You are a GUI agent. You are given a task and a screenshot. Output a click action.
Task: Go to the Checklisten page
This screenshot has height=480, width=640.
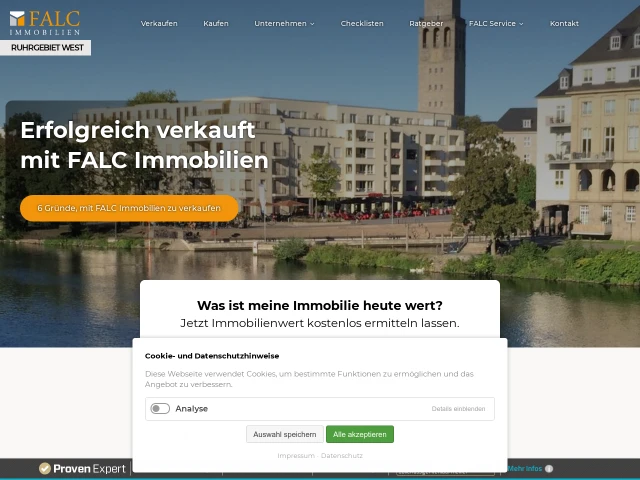point(362,24)
